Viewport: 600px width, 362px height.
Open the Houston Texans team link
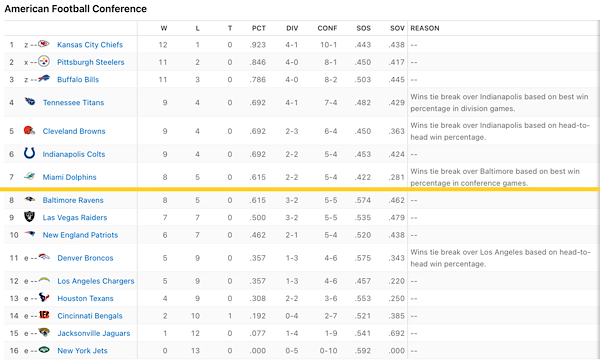(x=85, y=298)
